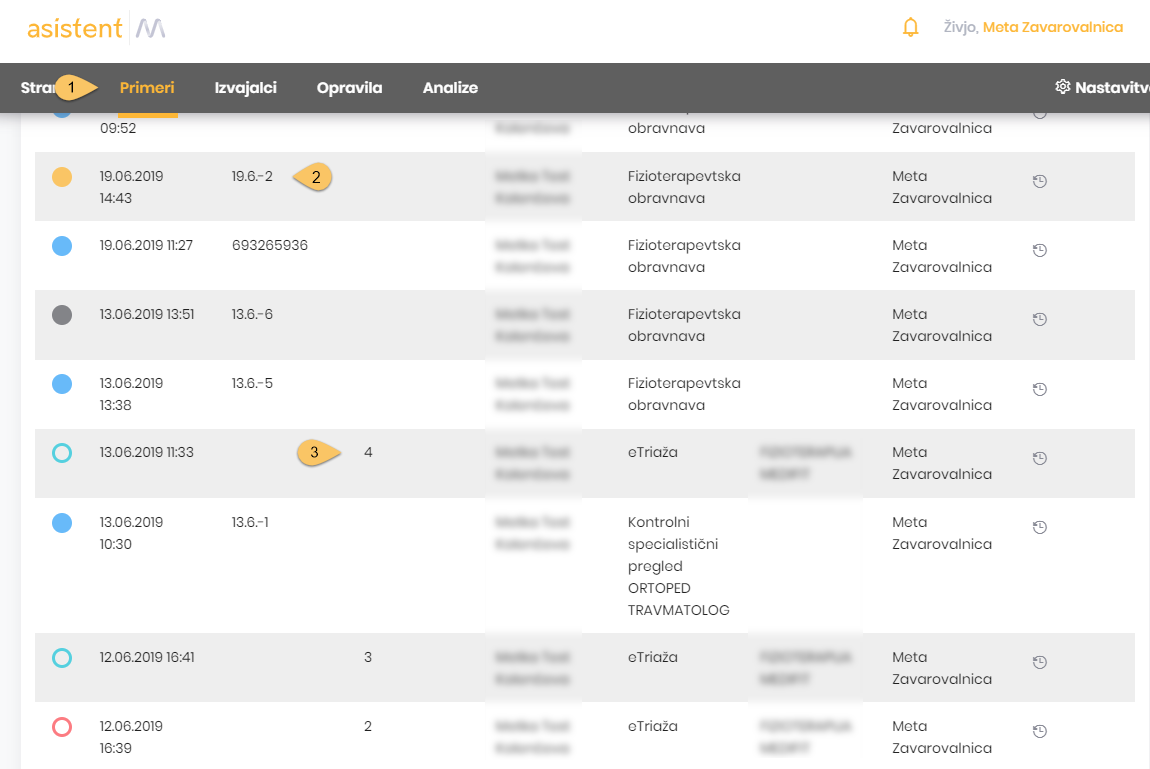Go to the Opravila tab

[x=349, y=88]
